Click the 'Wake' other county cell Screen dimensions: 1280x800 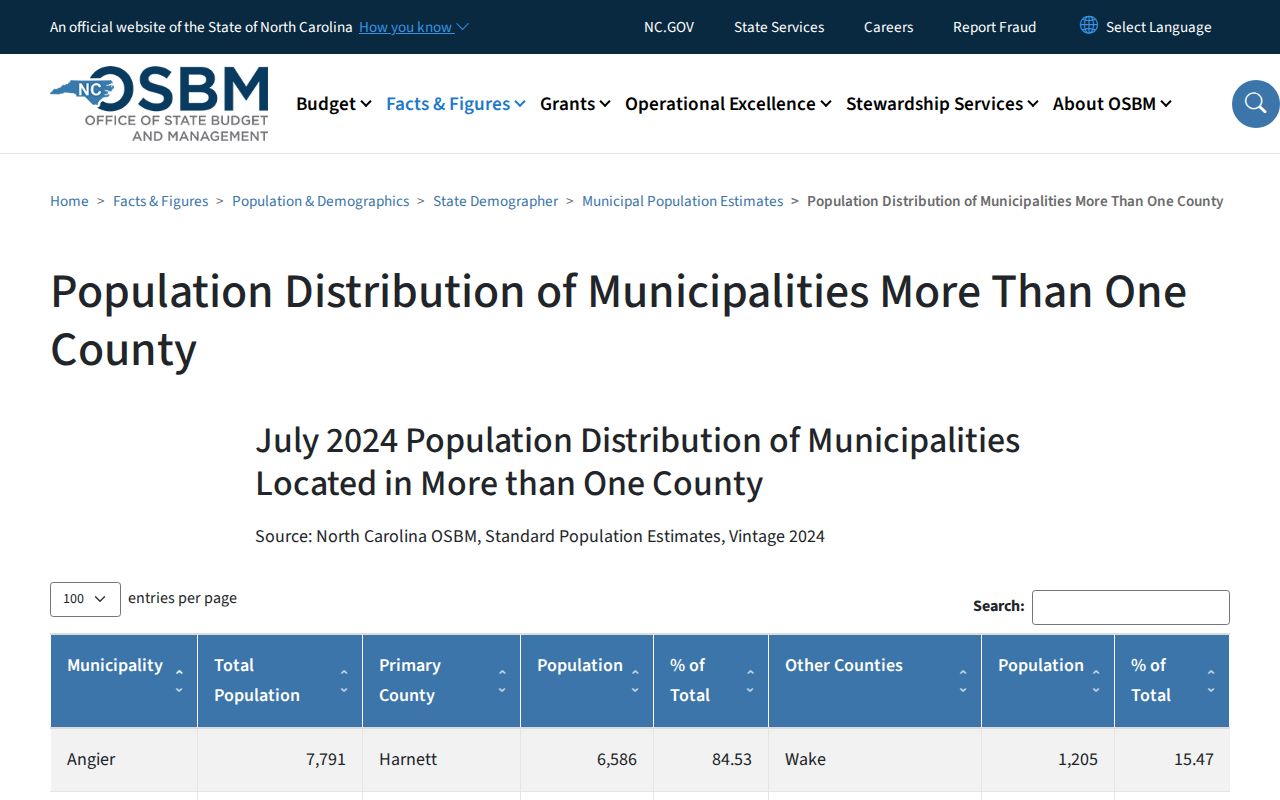875,759
